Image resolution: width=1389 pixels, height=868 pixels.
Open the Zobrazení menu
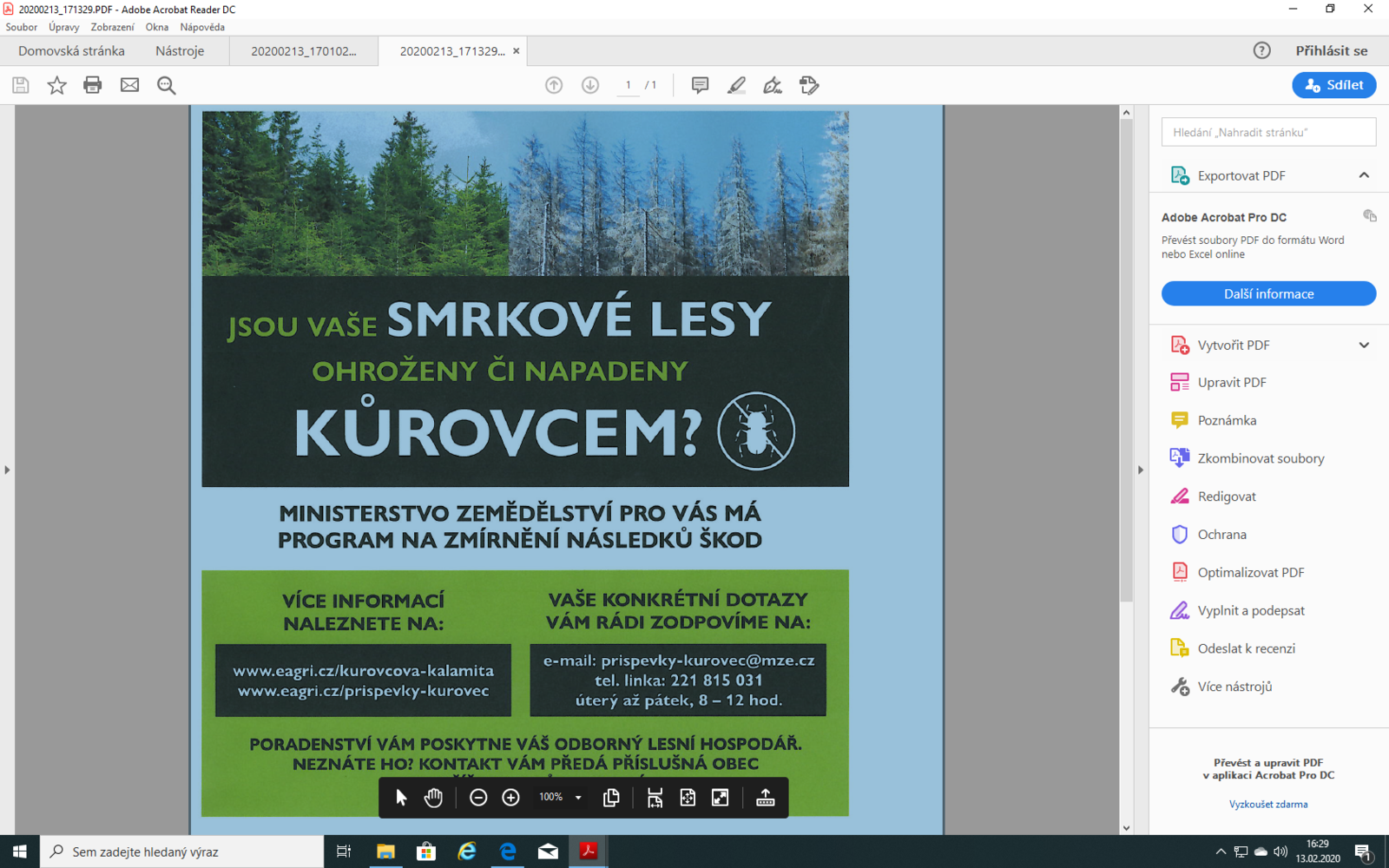click(112, 27)
